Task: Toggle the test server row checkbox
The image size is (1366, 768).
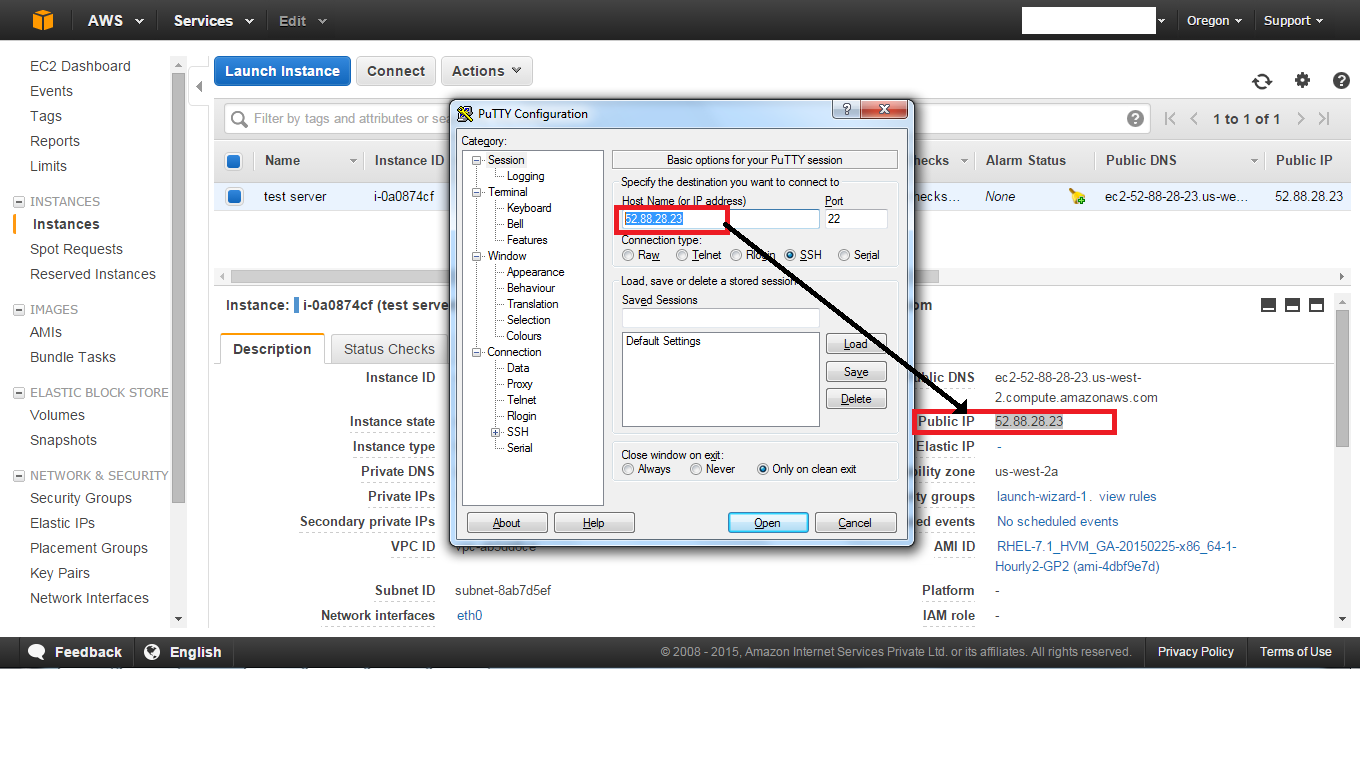Action: (234, 197)
